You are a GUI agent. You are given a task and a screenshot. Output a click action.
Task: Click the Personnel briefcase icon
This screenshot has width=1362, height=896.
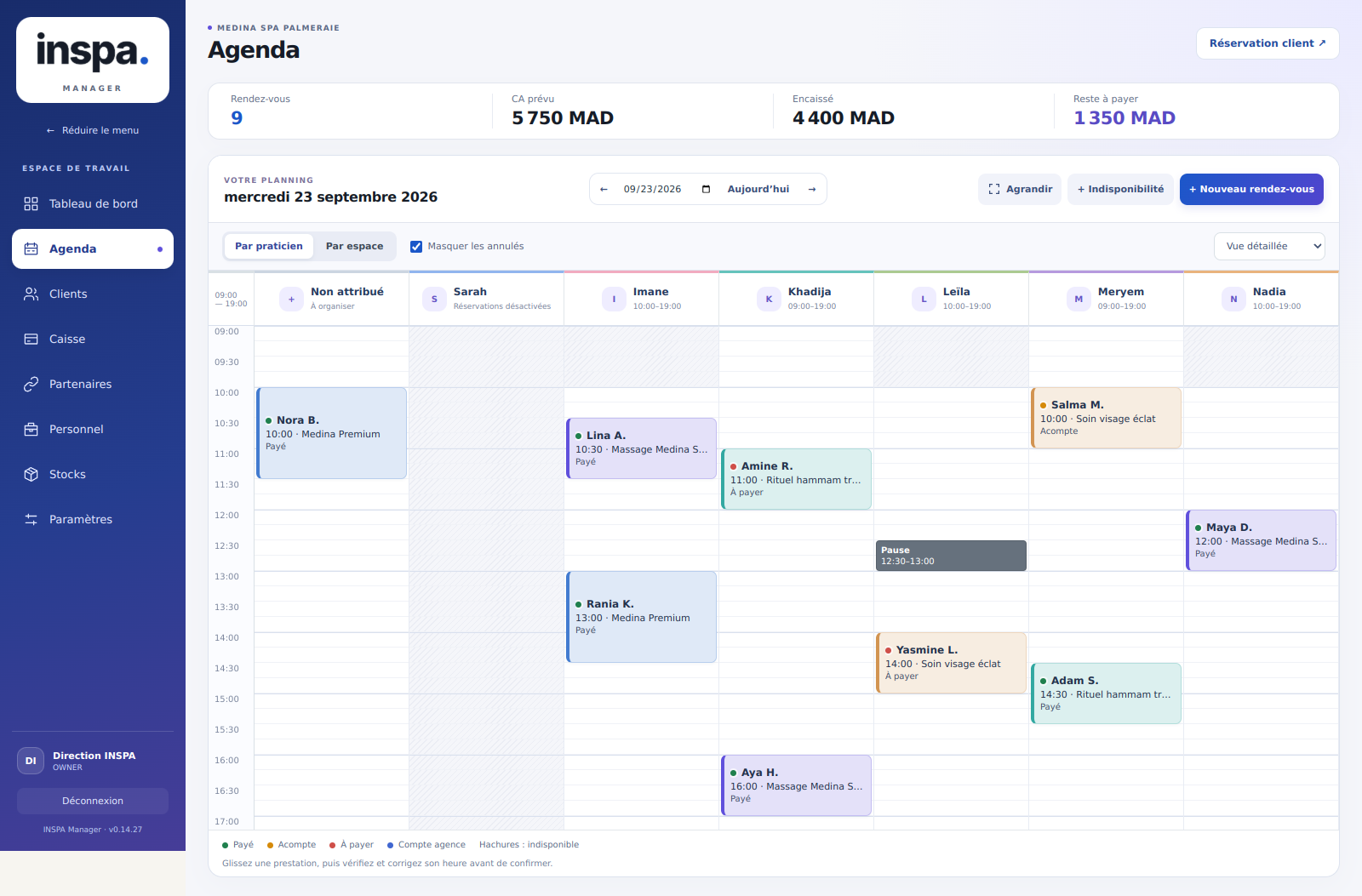pos(31,429)
